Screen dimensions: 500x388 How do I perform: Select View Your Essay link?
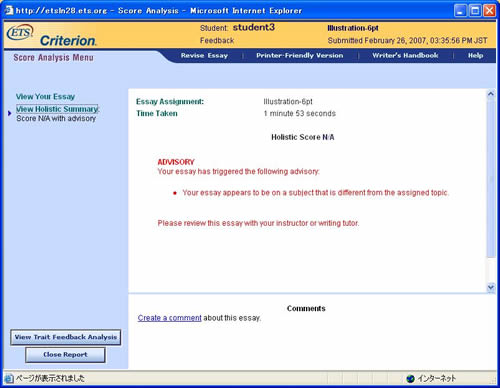(x=45, y=97)
